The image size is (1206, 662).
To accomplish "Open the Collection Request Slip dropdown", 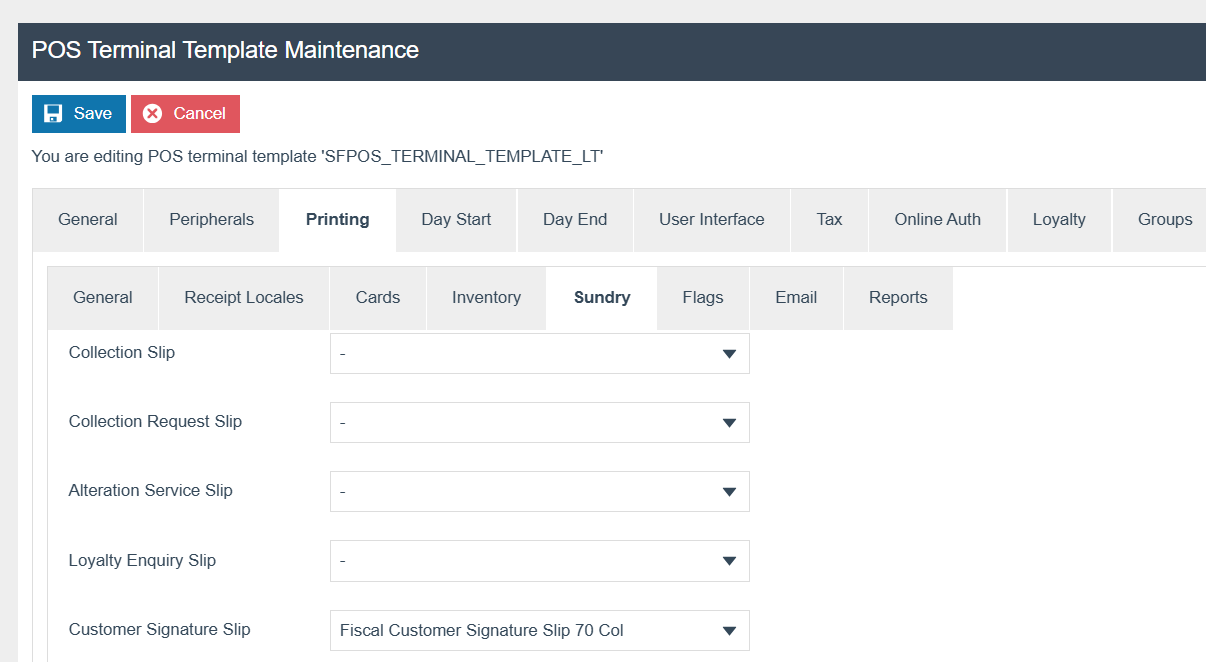I will 539,423.
